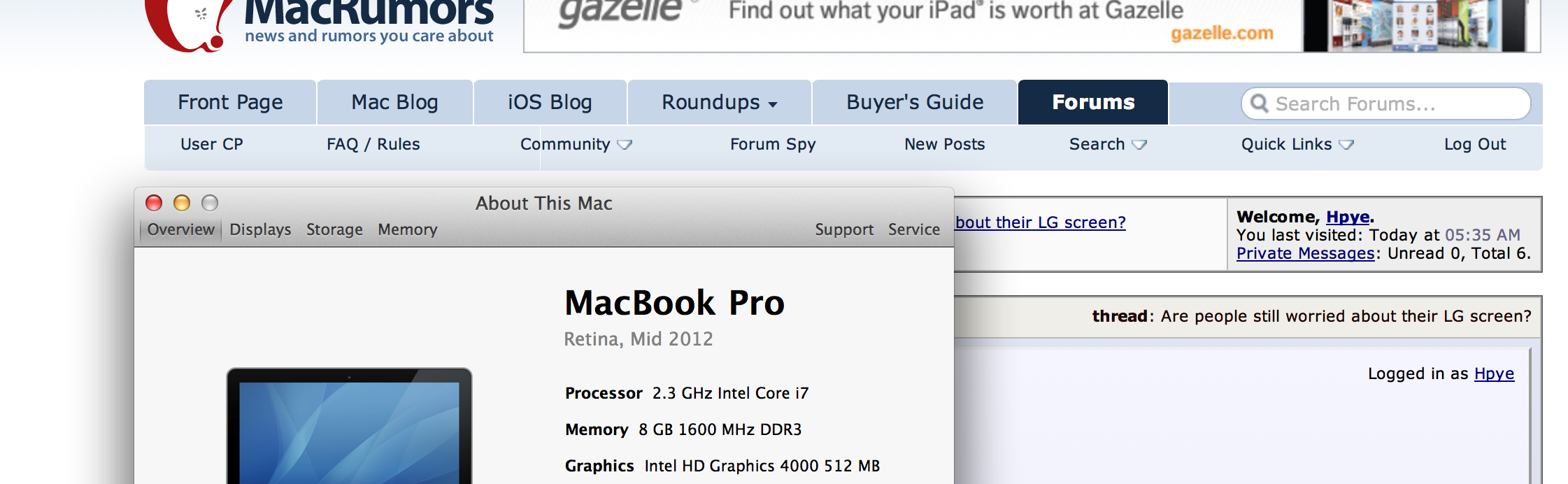
Task: Click Log Out
Action: pyautogui.click(x=1475, y=144)
